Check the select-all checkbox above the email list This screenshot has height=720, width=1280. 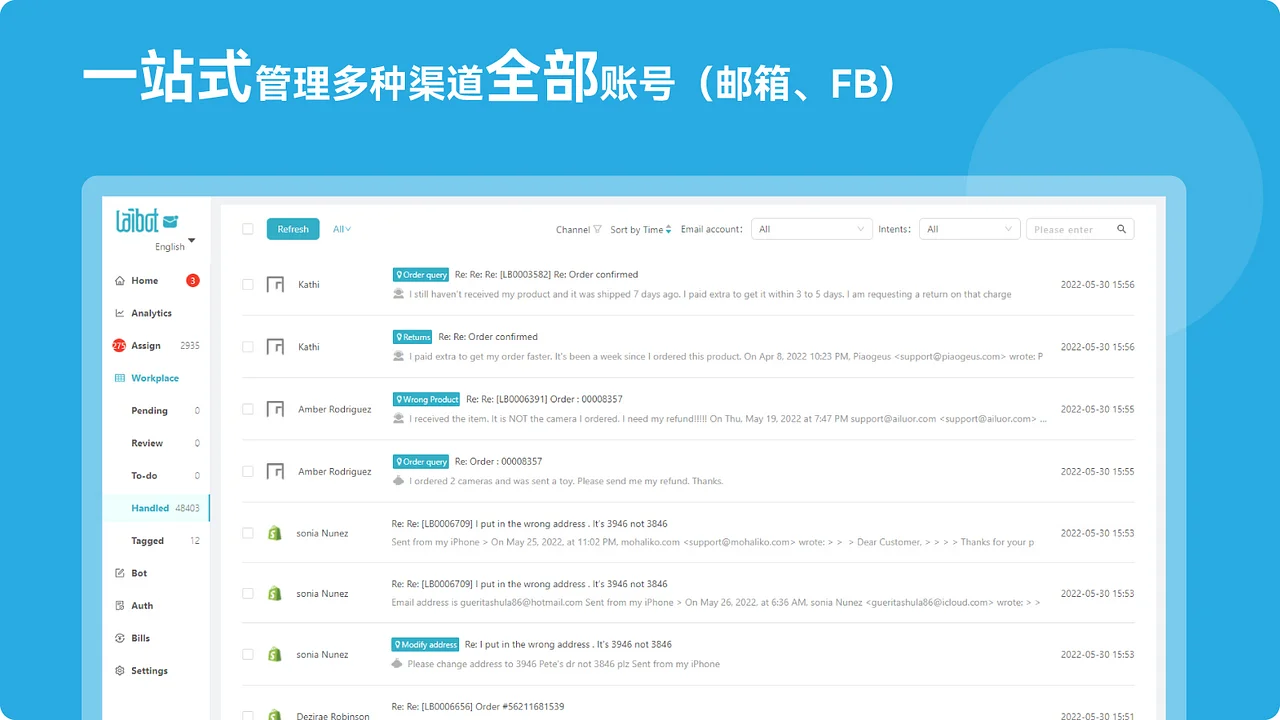coord(247,228)
